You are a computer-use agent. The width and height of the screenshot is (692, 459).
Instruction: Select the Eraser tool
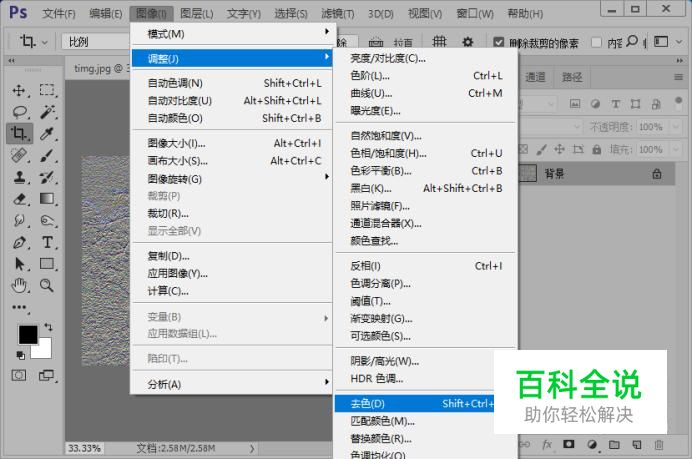point(19,199)
